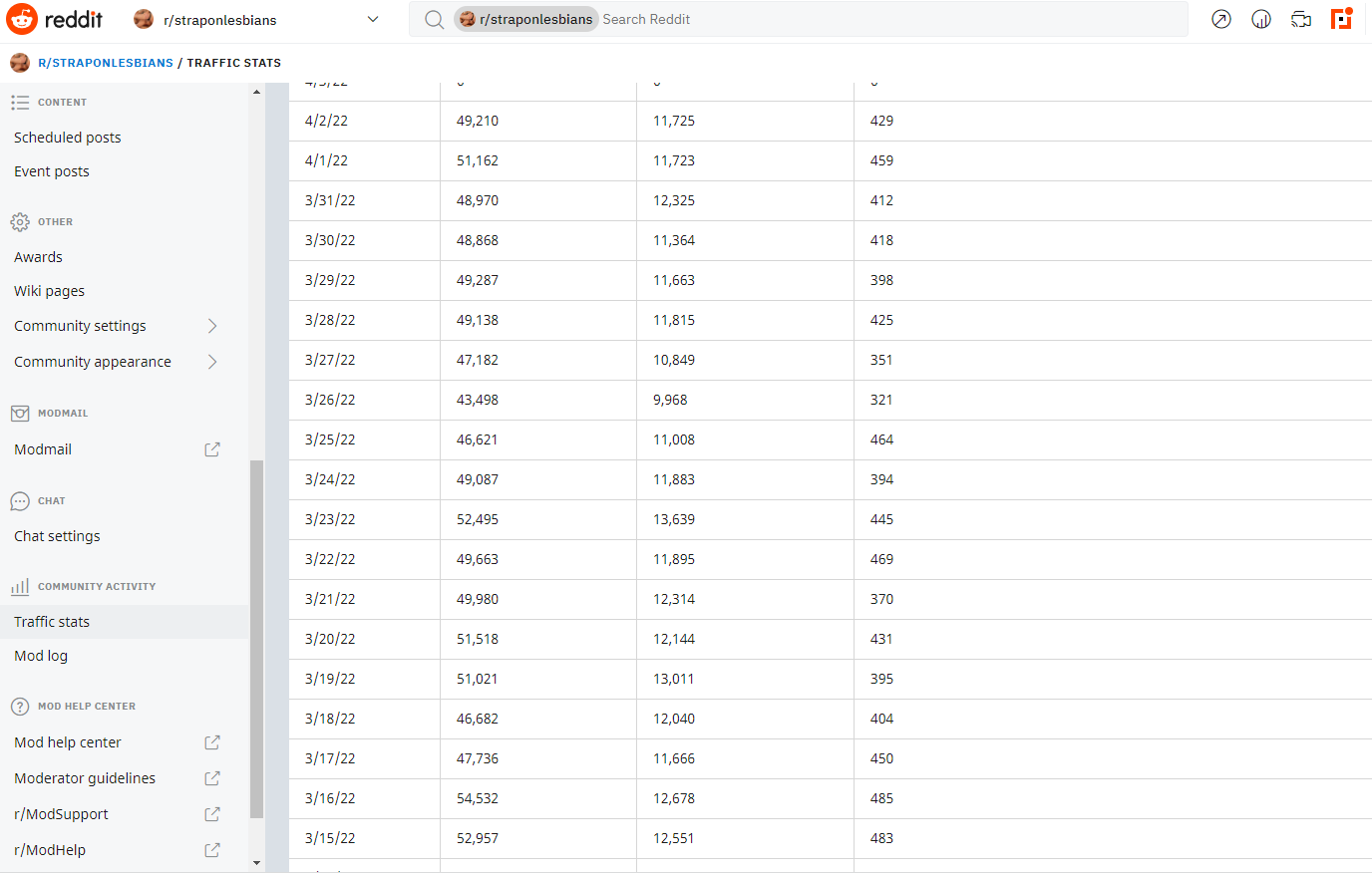Click value 398 in 3/29/22 row
Screen dimensions: 1372x877
coord(881,280)
